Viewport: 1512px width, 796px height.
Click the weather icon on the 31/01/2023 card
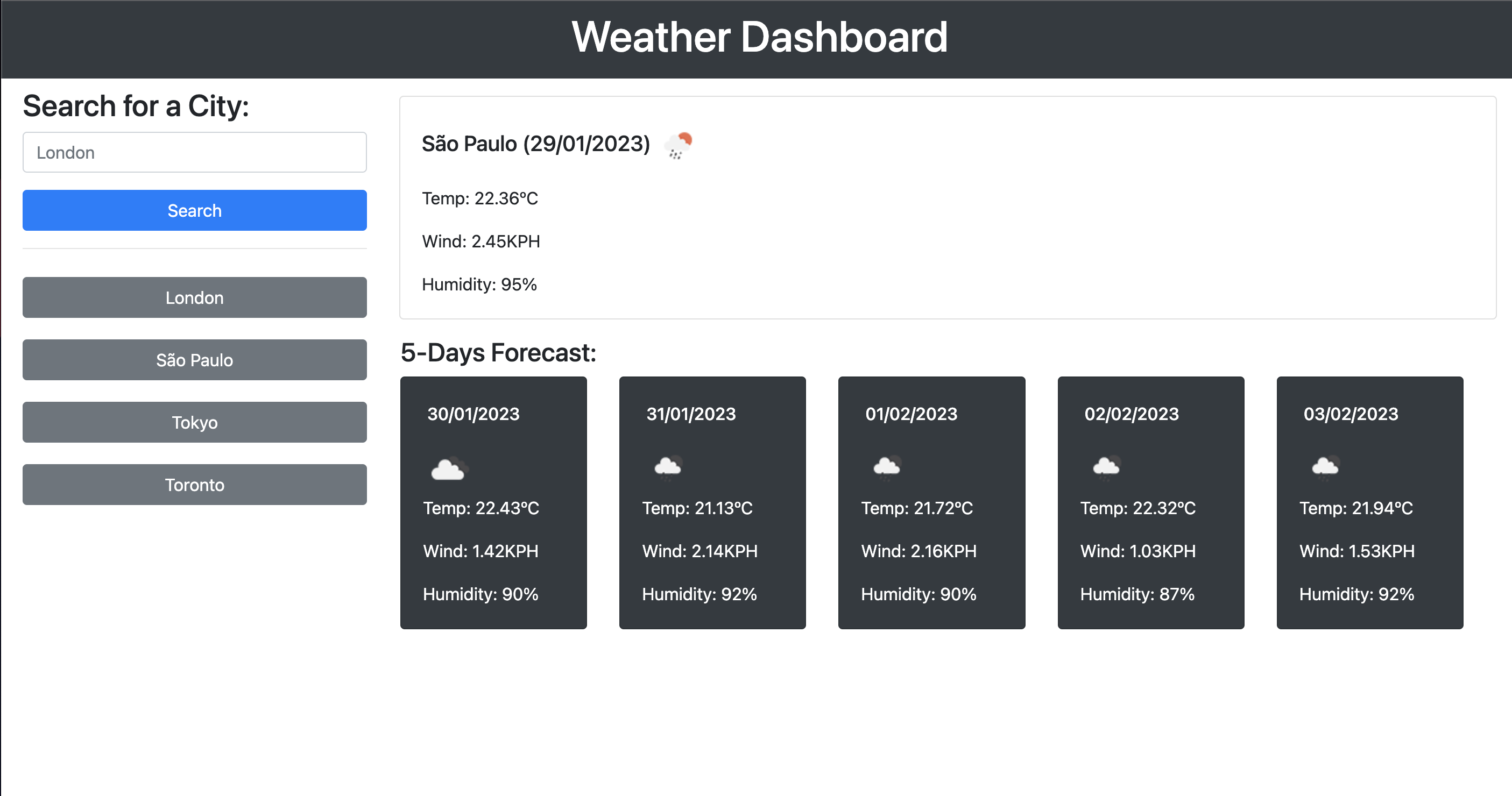click(668, 467)
